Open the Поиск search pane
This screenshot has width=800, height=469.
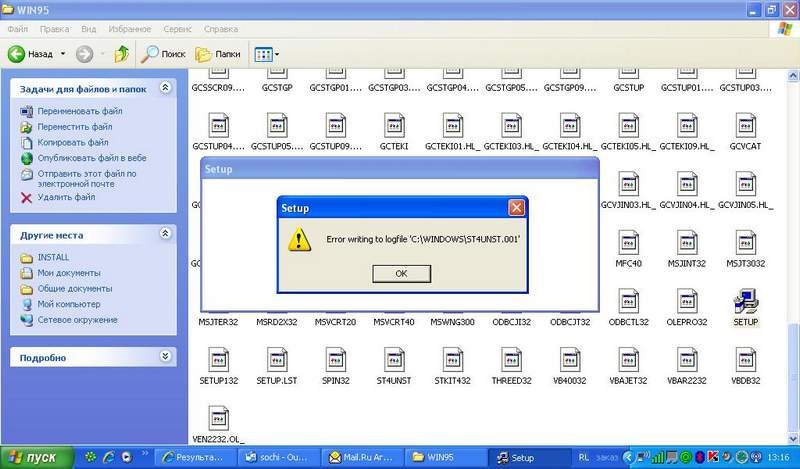tap(163, 54)
